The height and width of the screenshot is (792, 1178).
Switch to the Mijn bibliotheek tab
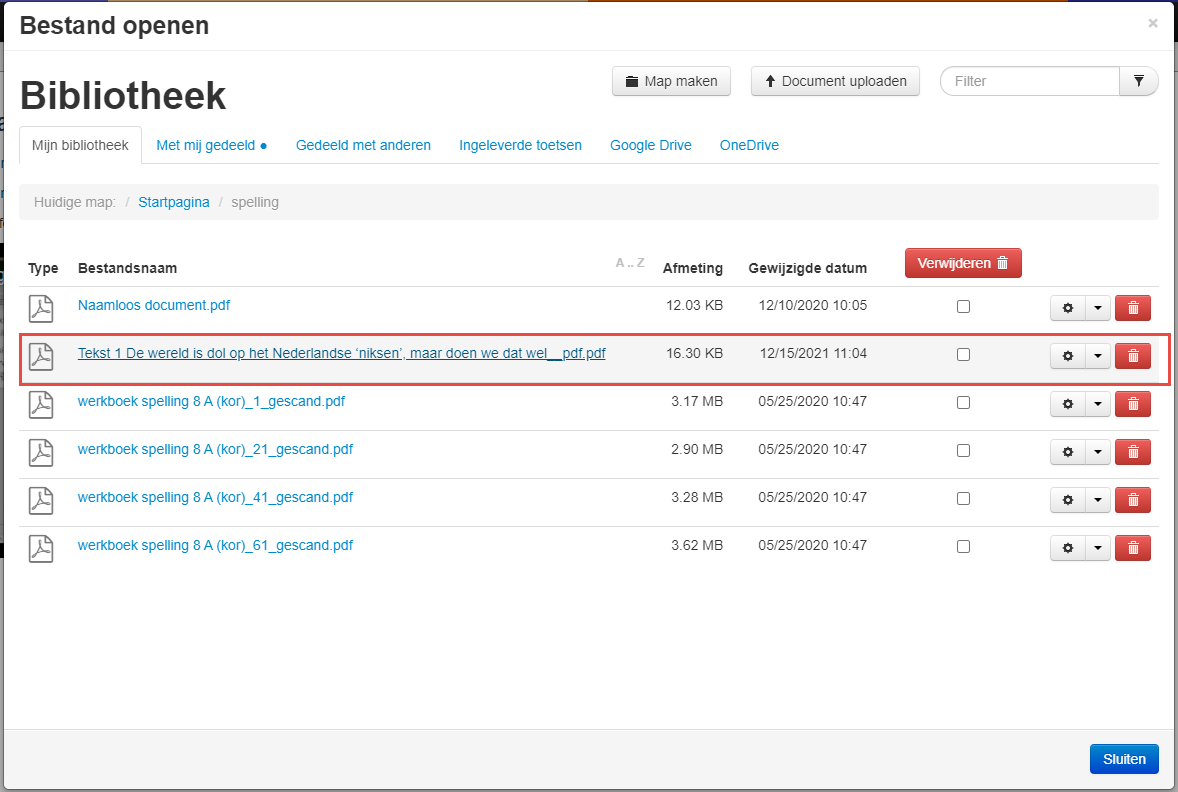point(80,145)
